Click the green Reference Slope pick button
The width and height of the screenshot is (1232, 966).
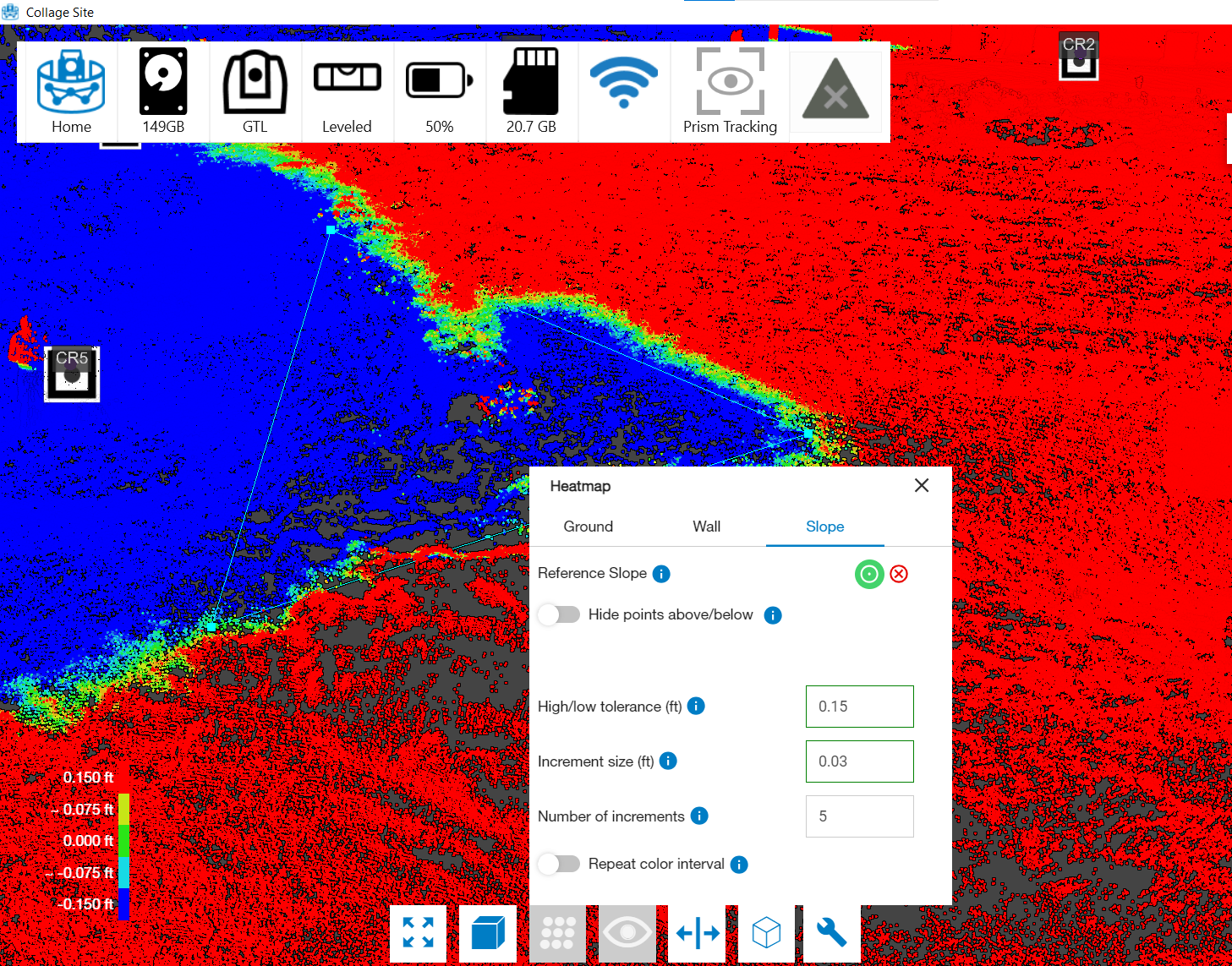click(869, 574)
